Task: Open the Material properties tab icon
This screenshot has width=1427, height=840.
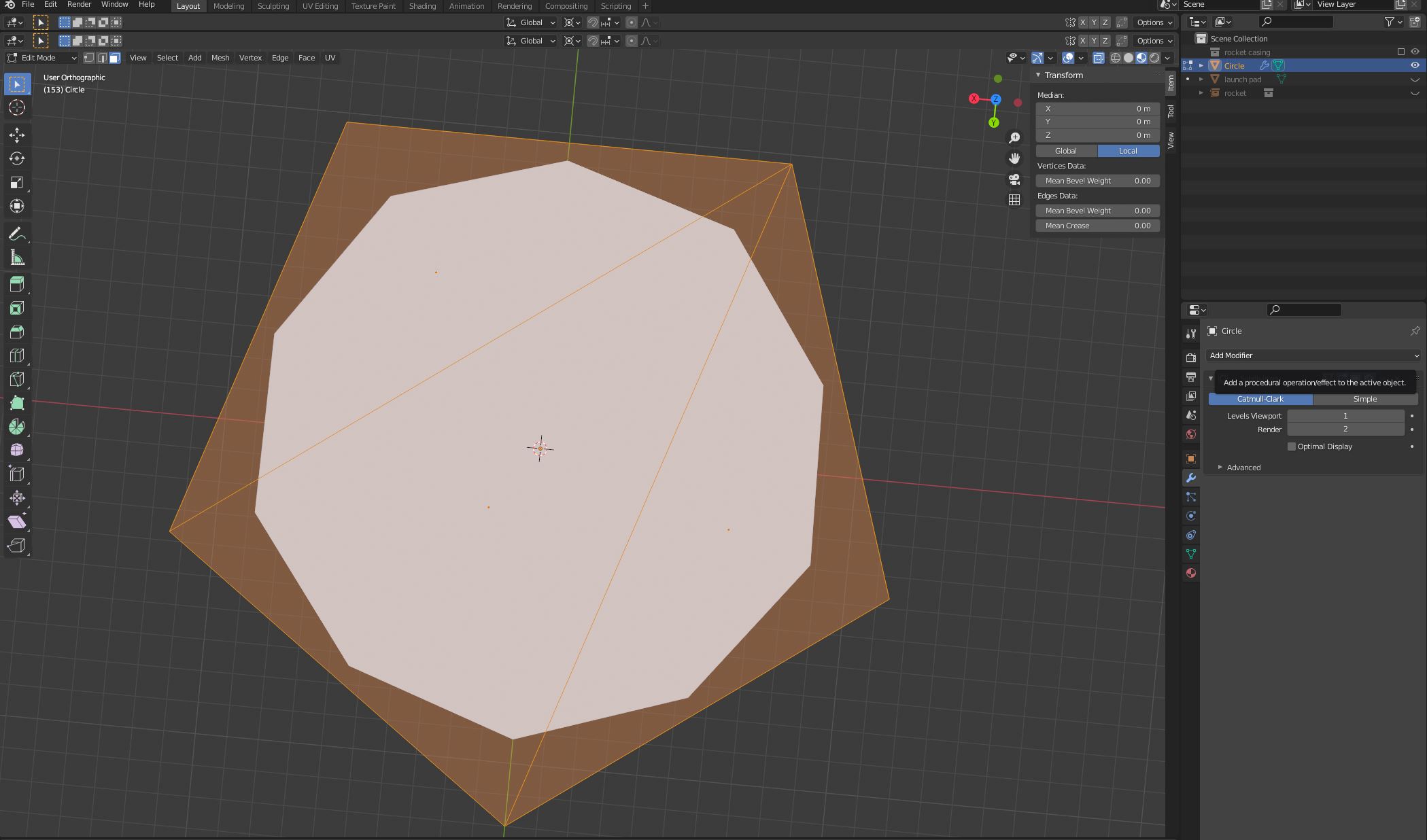Action: pos(1191,573)
